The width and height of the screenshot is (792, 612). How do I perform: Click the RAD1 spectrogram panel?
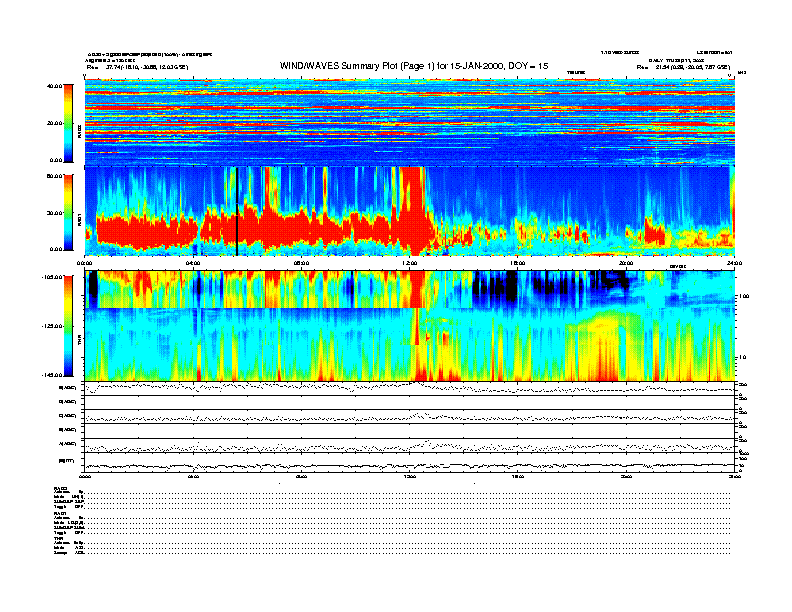409,211
